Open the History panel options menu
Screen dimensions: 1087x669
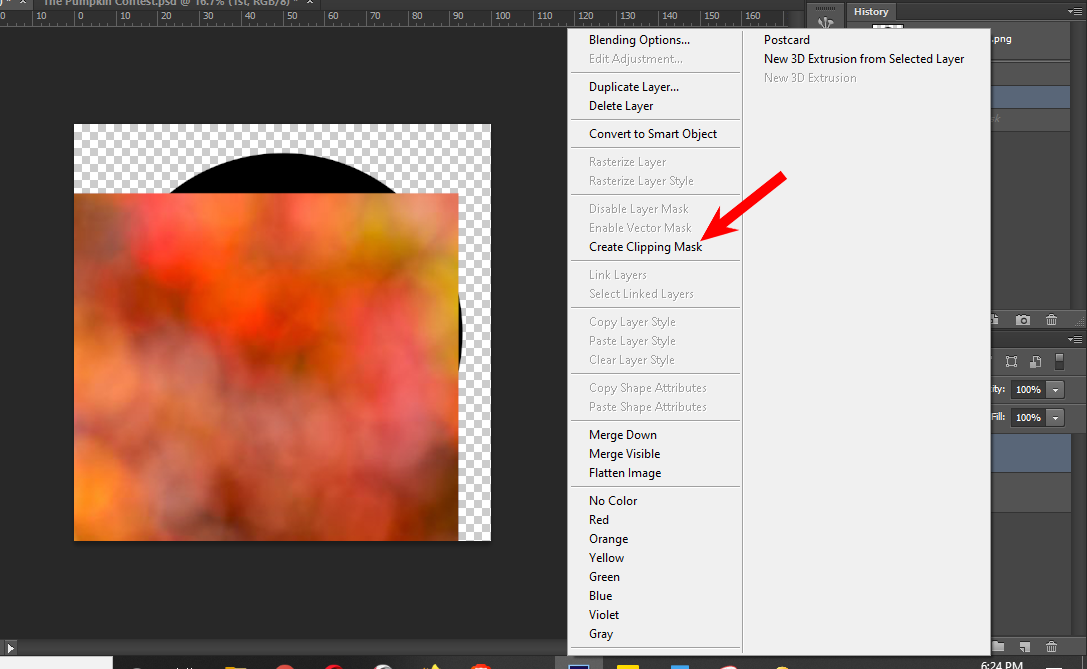coord(1075,12)
